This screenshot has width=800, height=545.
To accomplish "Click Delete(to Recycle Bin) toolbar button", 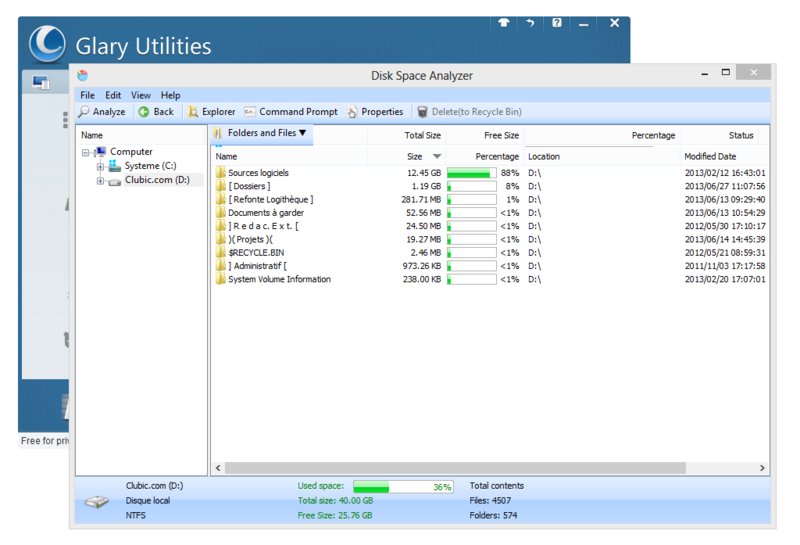I will 469,112.
